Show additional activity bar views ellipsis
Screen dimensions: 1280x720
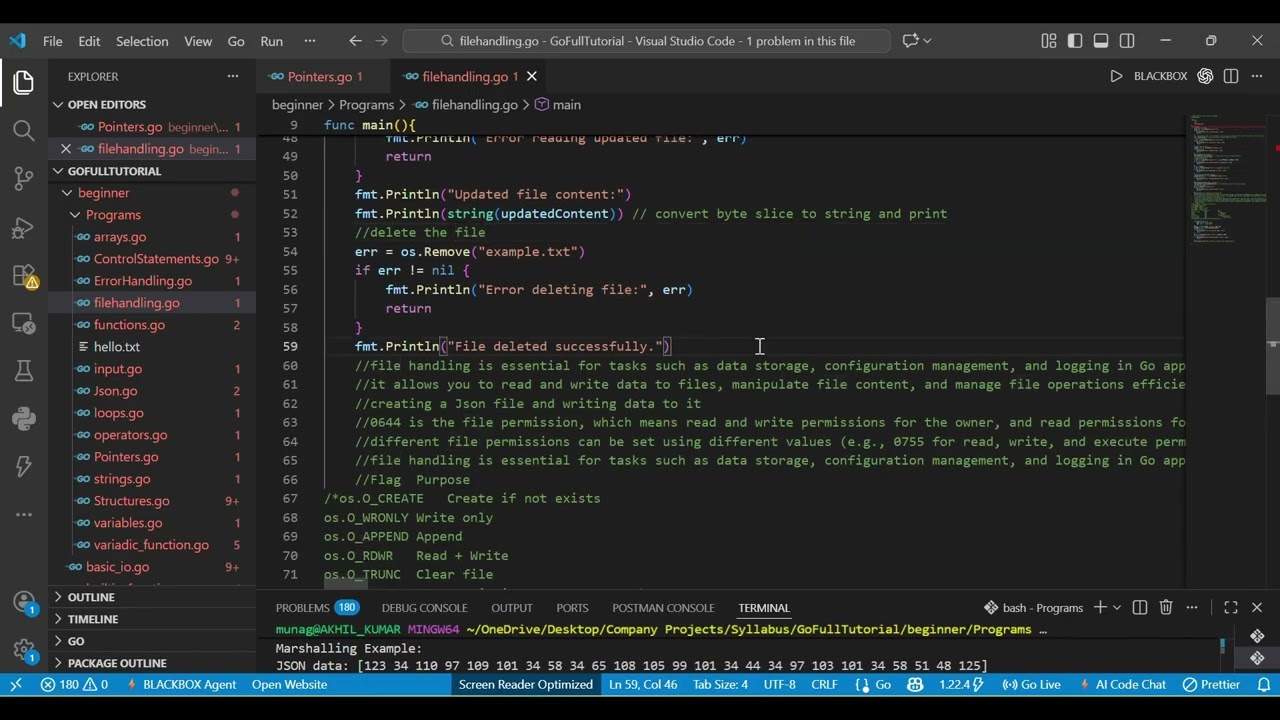tap(24, 515)
